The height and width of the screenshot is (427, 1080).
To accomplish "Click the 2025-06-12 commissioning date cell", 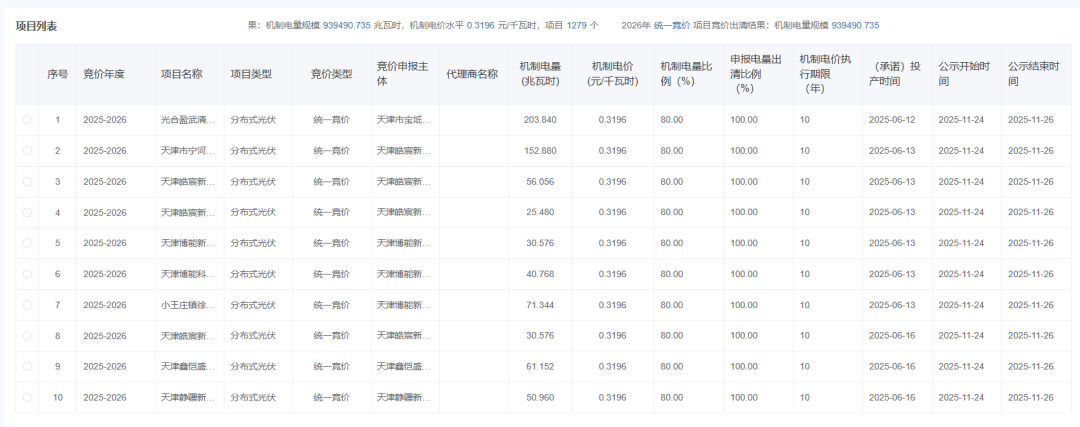I will [892, 120].
